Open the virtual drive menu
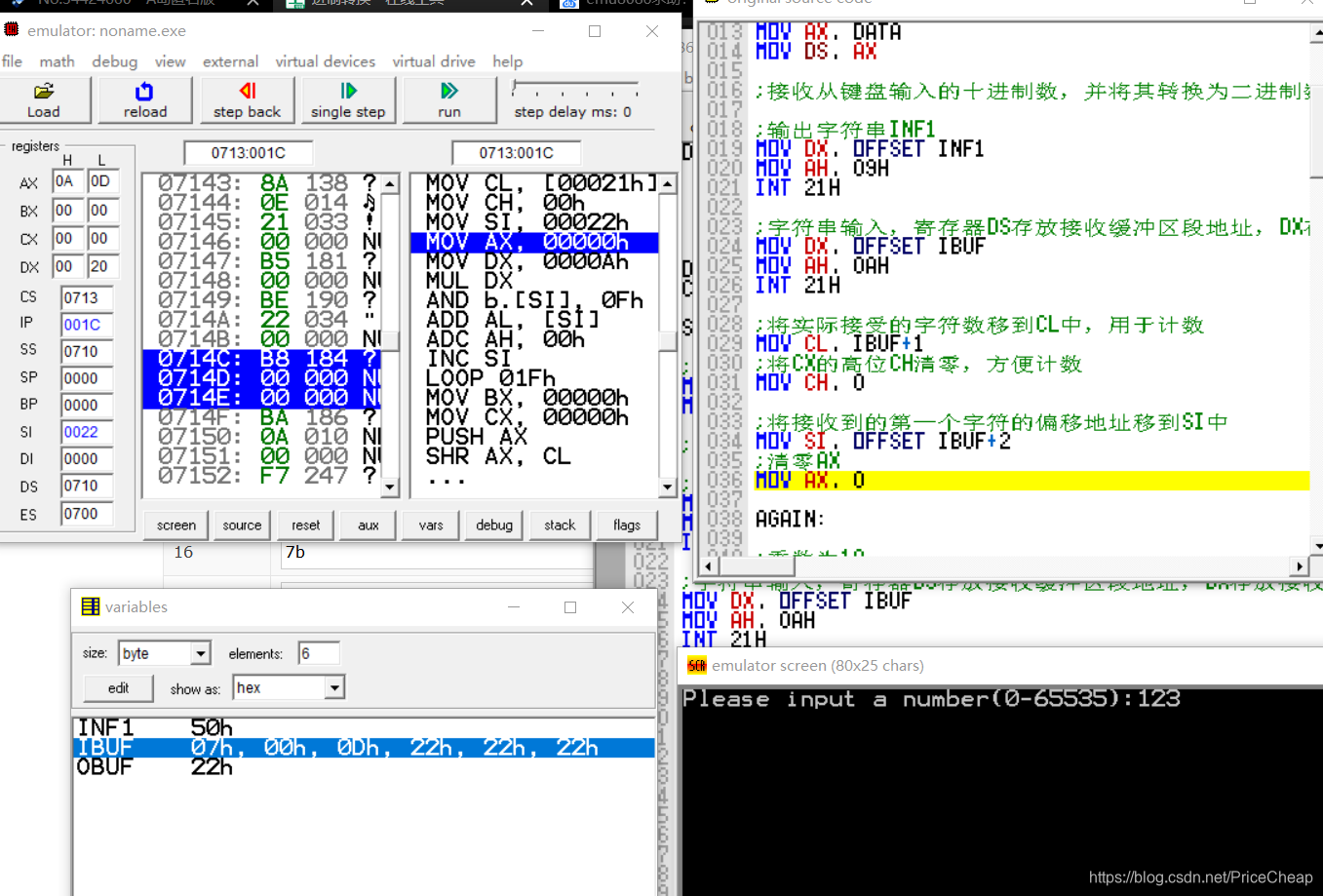The height and width of the screenshot is (896, 1323). tap(434, 61)
